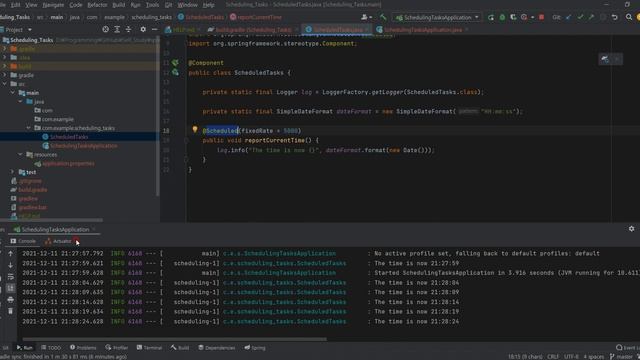Toggle scroll to end in console
This screenshot has width=640, height=360.
[x=11, y=288]
